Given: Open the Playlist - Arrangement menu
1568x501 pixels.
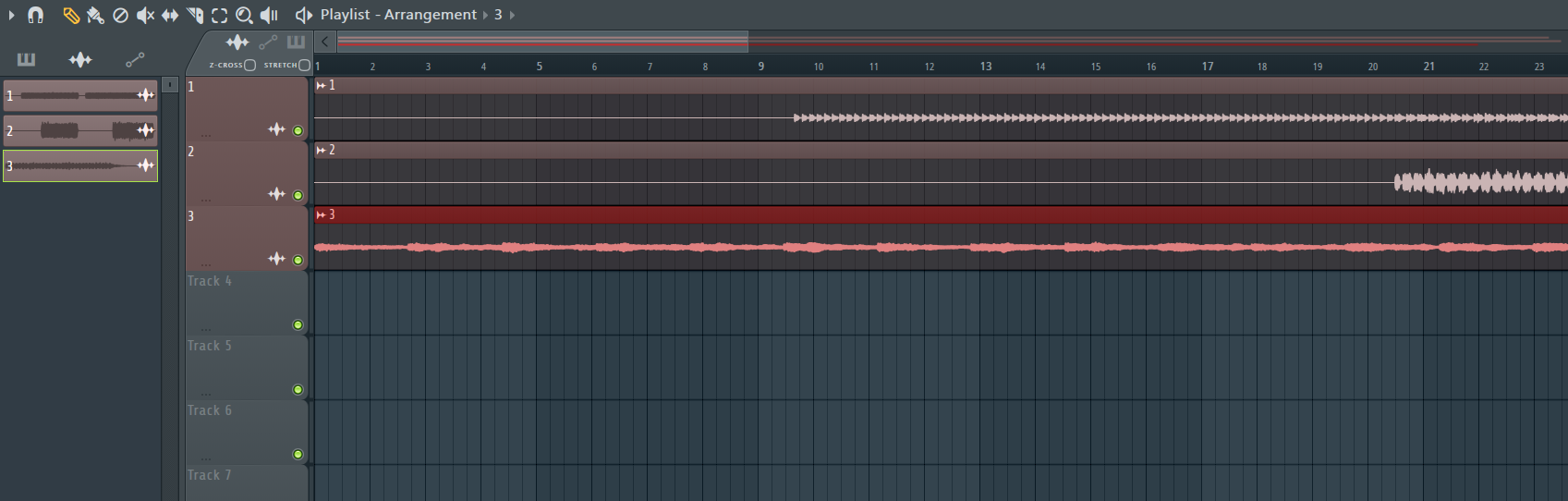Looking at the screenshot, I should (398, 15).
